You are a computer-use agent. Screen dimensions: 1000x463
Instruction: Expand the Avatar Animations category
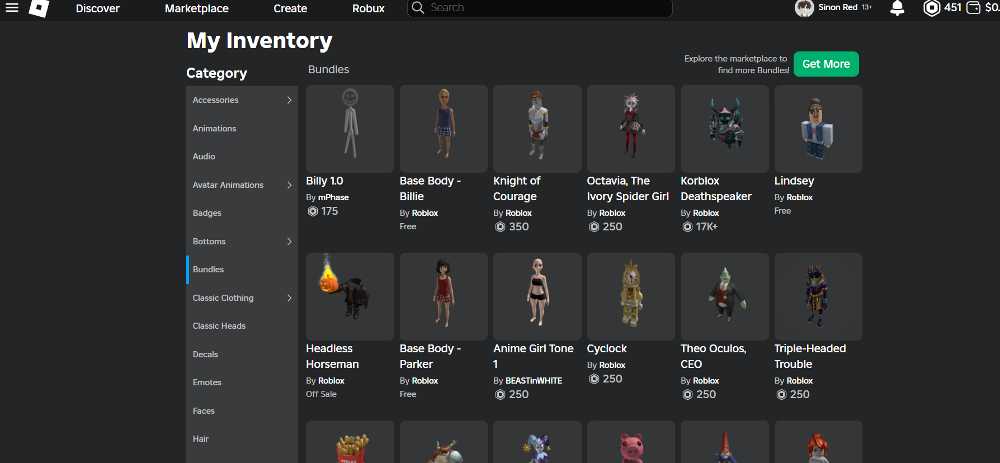pyautogui.click(x=242, y=185)
